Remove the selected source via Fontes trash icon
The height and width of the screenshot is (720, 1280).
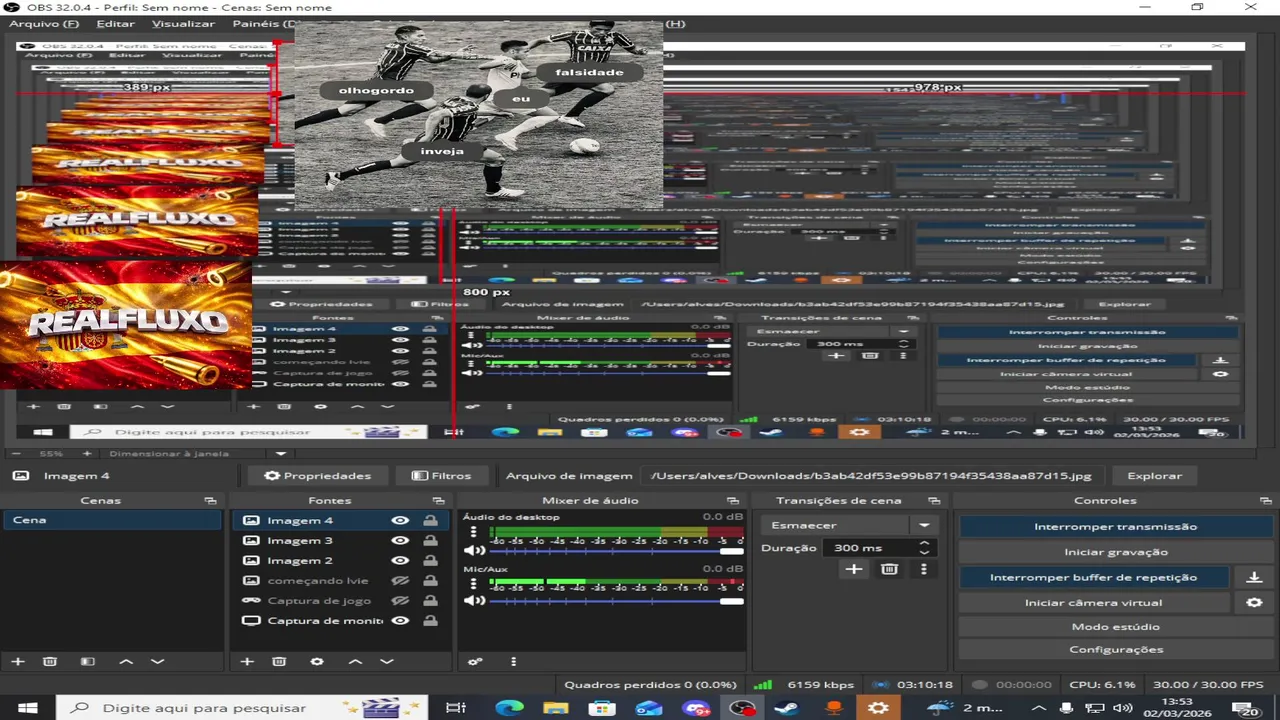[279, 661]
